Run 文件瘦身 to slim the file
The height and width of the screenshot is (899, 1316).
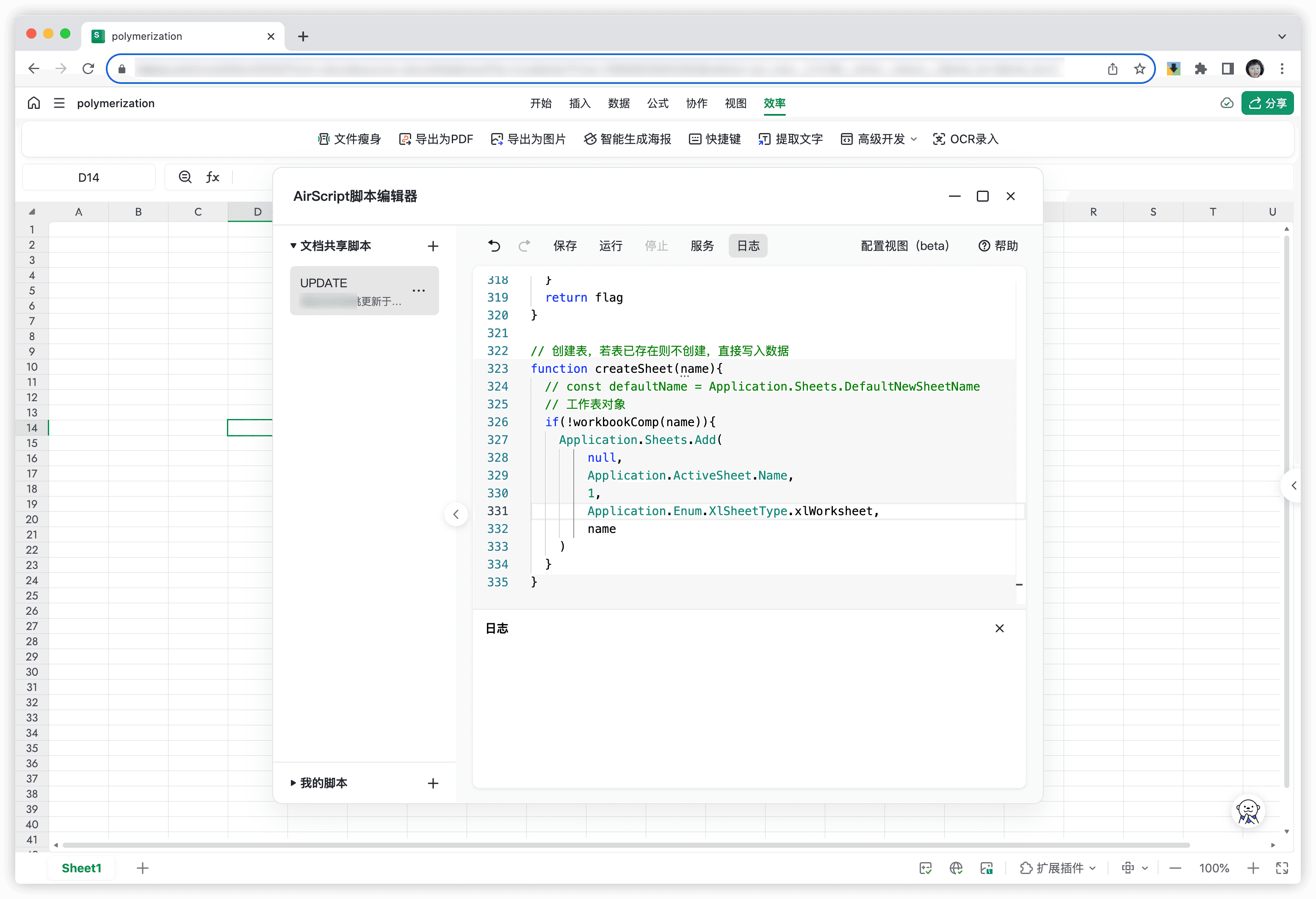(349, 139)
